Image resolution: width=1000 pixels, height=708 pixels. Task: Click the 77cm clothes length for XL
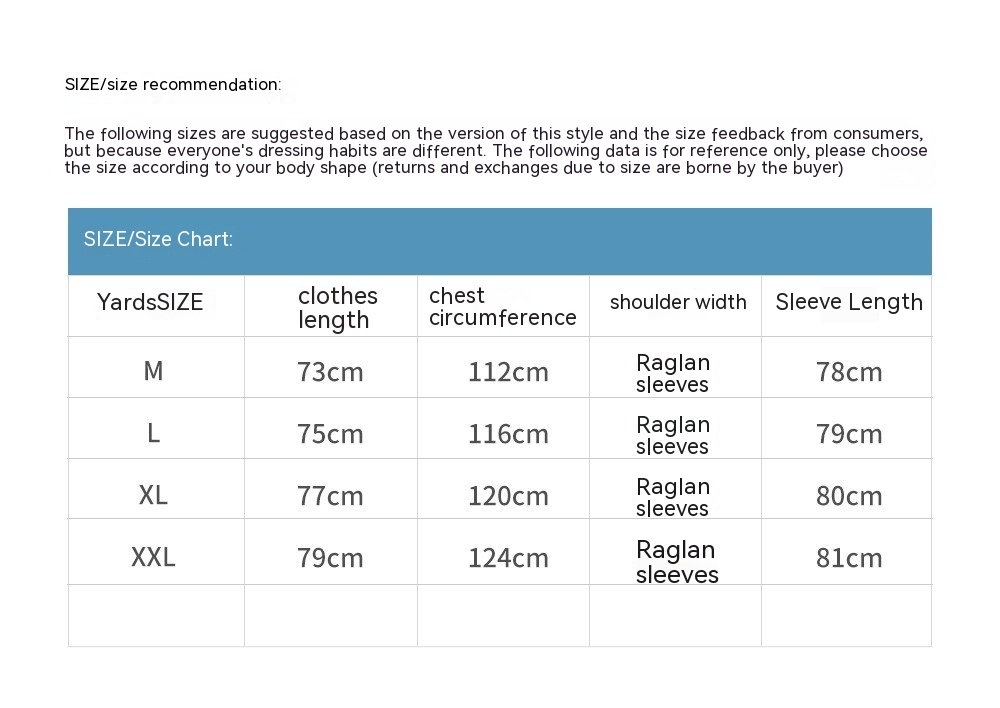pos(330,496)
